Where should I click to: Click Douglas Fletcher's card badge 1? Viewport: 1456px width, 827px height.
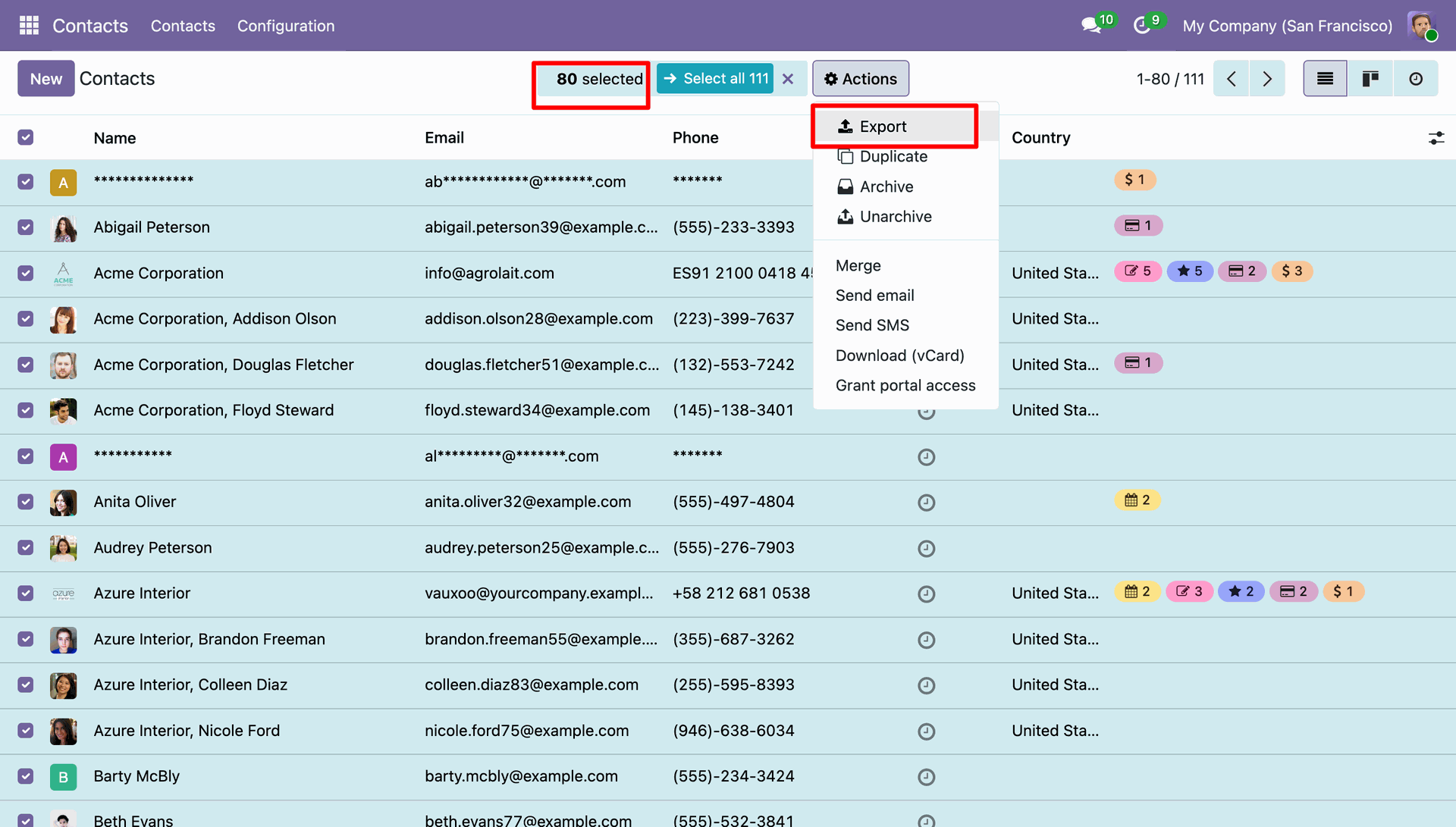tap(1138, 363)
